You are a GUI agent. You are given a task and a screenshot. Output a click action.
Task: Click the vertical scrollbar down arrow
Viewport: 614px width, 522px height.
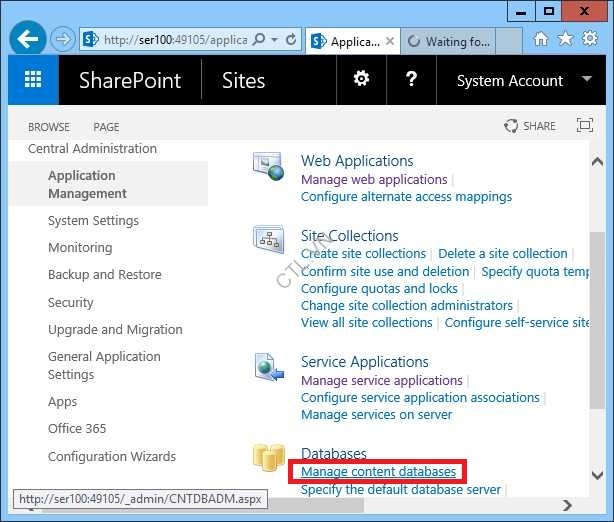(597, 475)
